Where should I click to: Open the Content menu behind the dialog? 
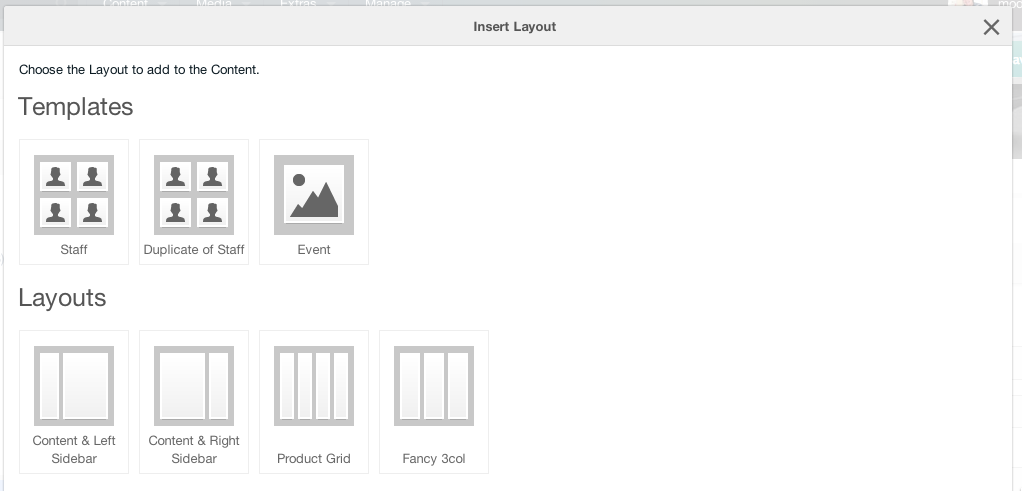click(x=125, y=3)
